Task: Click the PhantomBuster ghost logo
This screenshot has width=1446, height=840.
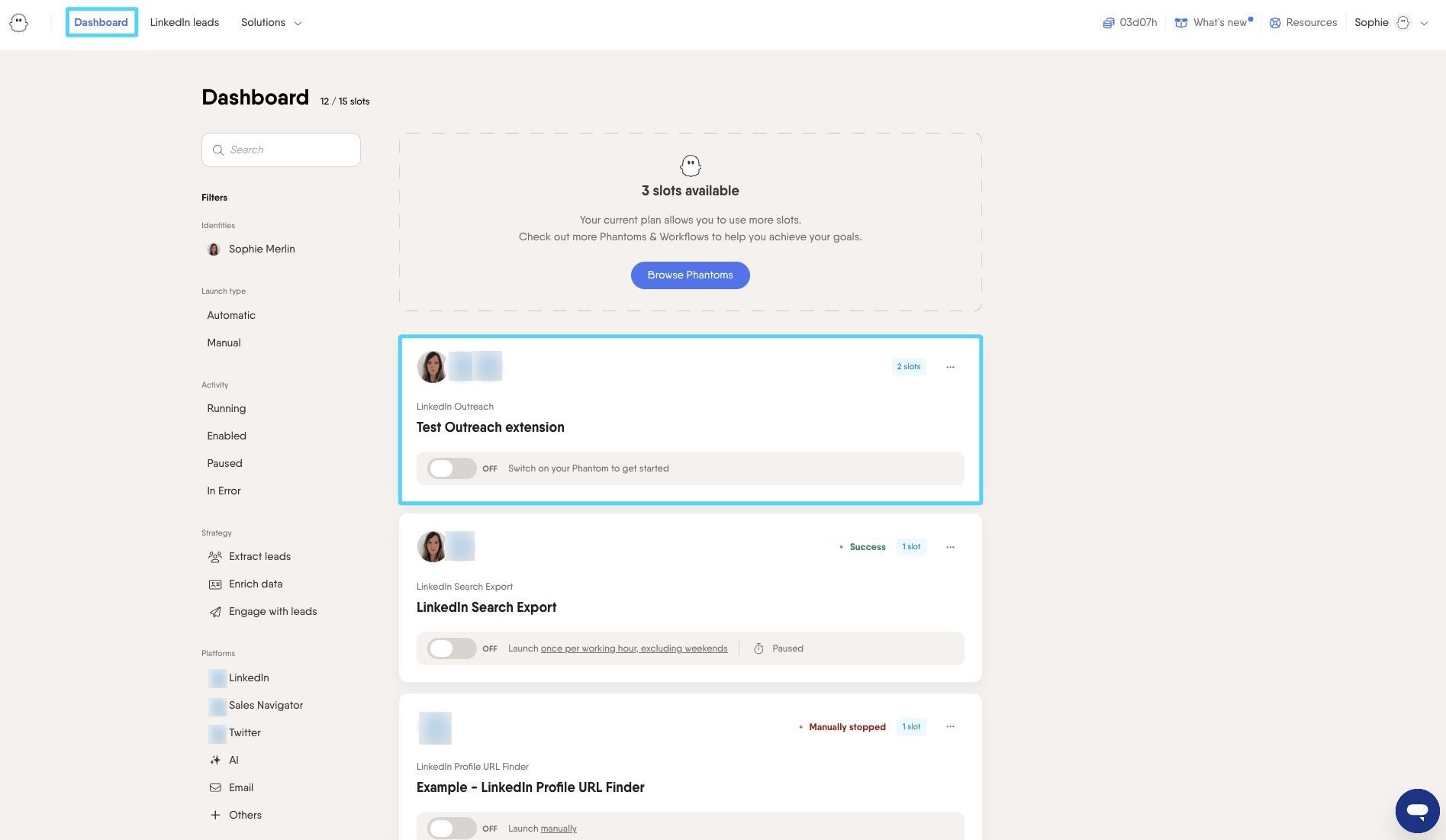Action: tap(19, 23)
